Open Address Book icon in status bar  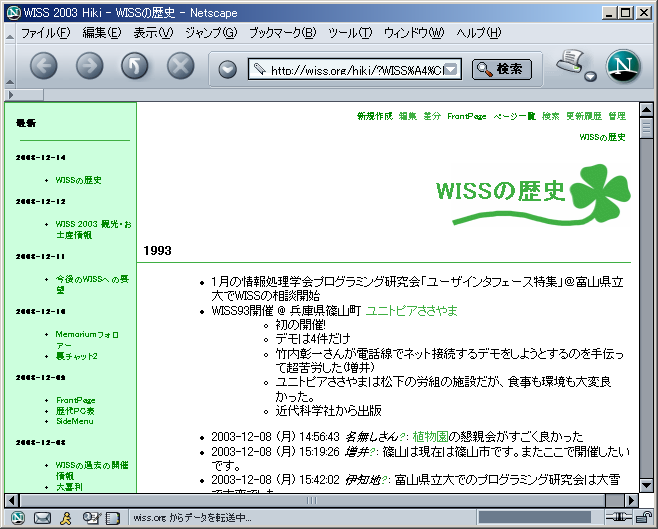pyautogui.click(x=112, y=518)
